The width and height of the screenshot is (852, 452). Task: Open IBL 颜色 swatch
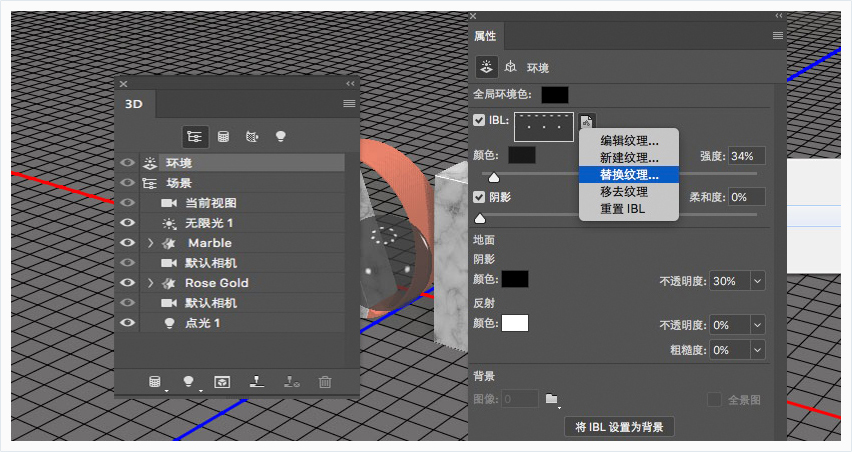pos(522,155)
